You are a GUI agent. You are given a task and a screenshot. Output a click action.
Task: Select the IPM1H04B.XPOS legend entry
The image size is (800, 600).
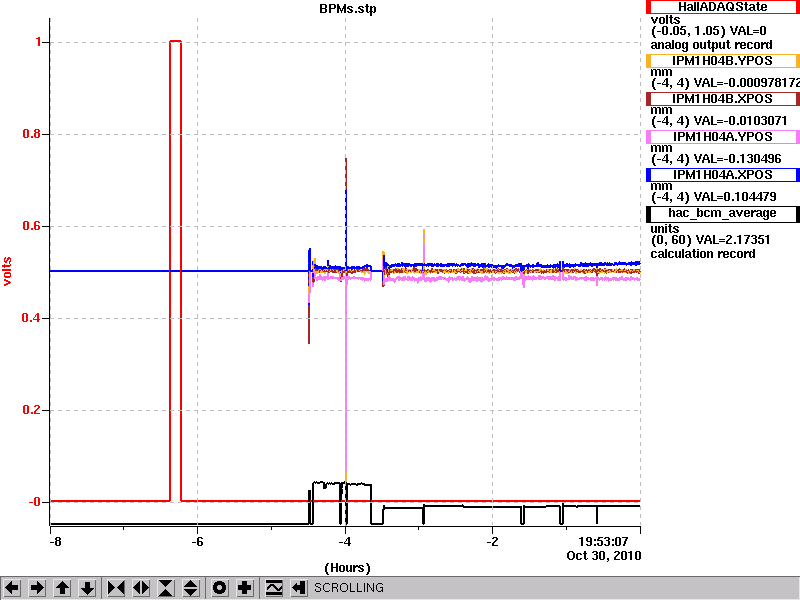click(722, 98)
